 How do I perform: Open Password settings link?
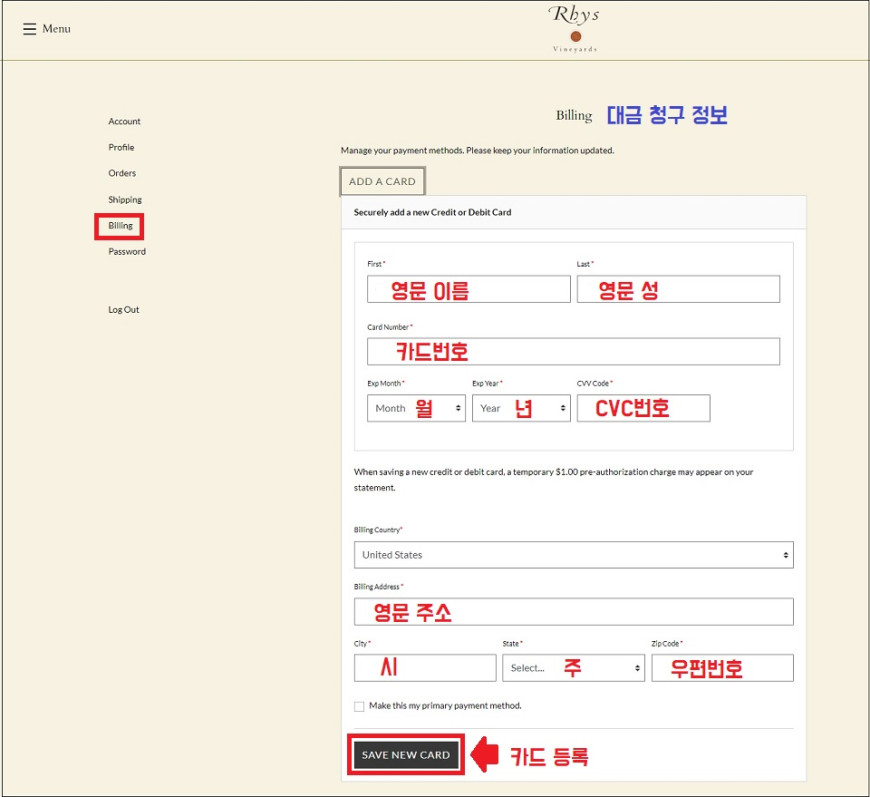(127, 251)
